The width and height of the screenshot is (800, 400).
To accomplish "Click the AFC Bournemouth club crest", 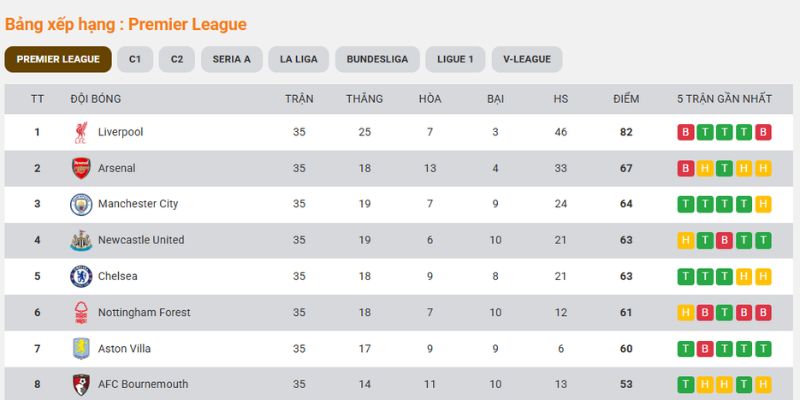I will (x=81, y=385).
